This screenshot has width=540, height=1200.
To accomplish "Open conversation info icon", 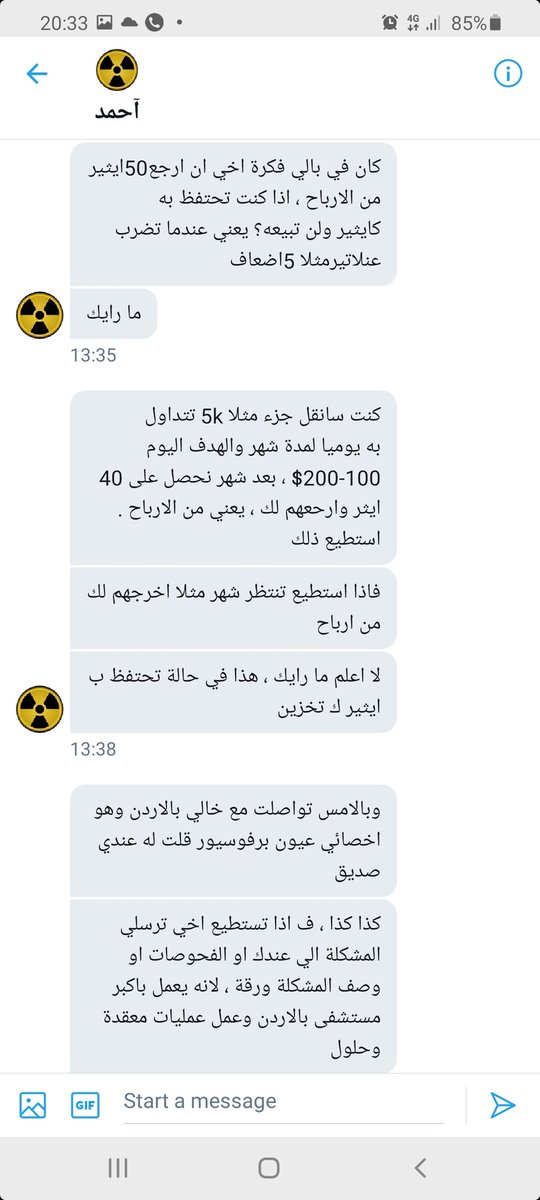I will click(x=508, y=74).
